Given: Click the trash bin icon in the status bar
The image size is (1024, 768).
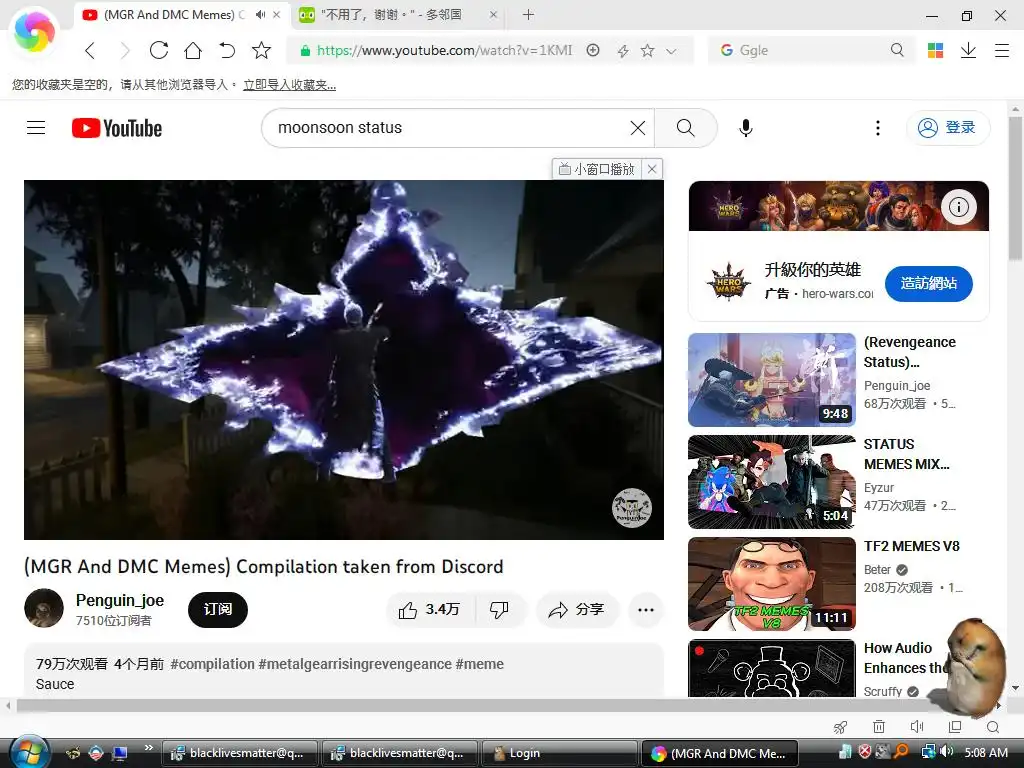Looking at the screenshot, I should [879, 727].
